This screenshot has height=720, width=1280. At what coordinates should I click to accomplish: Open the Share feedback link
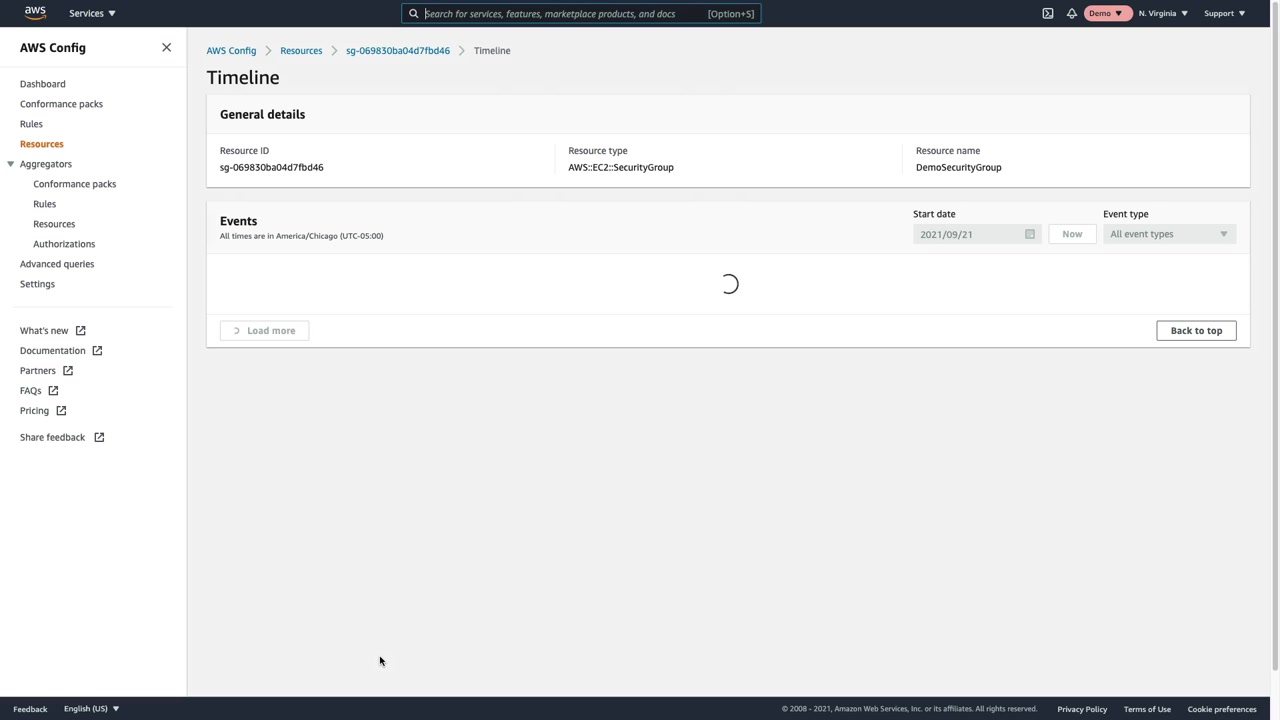52,437
